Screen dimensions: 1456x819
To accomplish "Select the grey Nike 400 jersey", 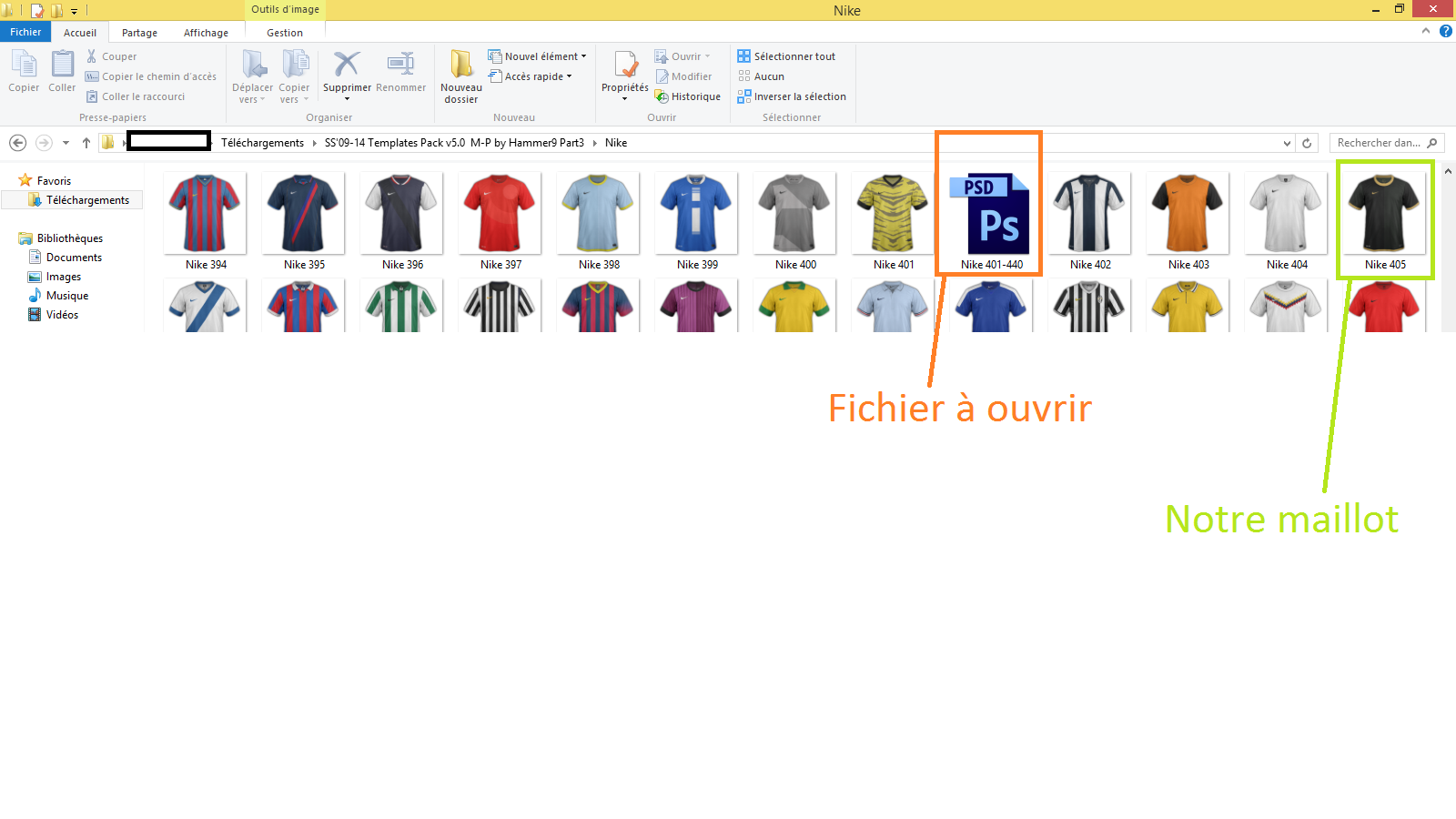I will click(x=795, y=222).
